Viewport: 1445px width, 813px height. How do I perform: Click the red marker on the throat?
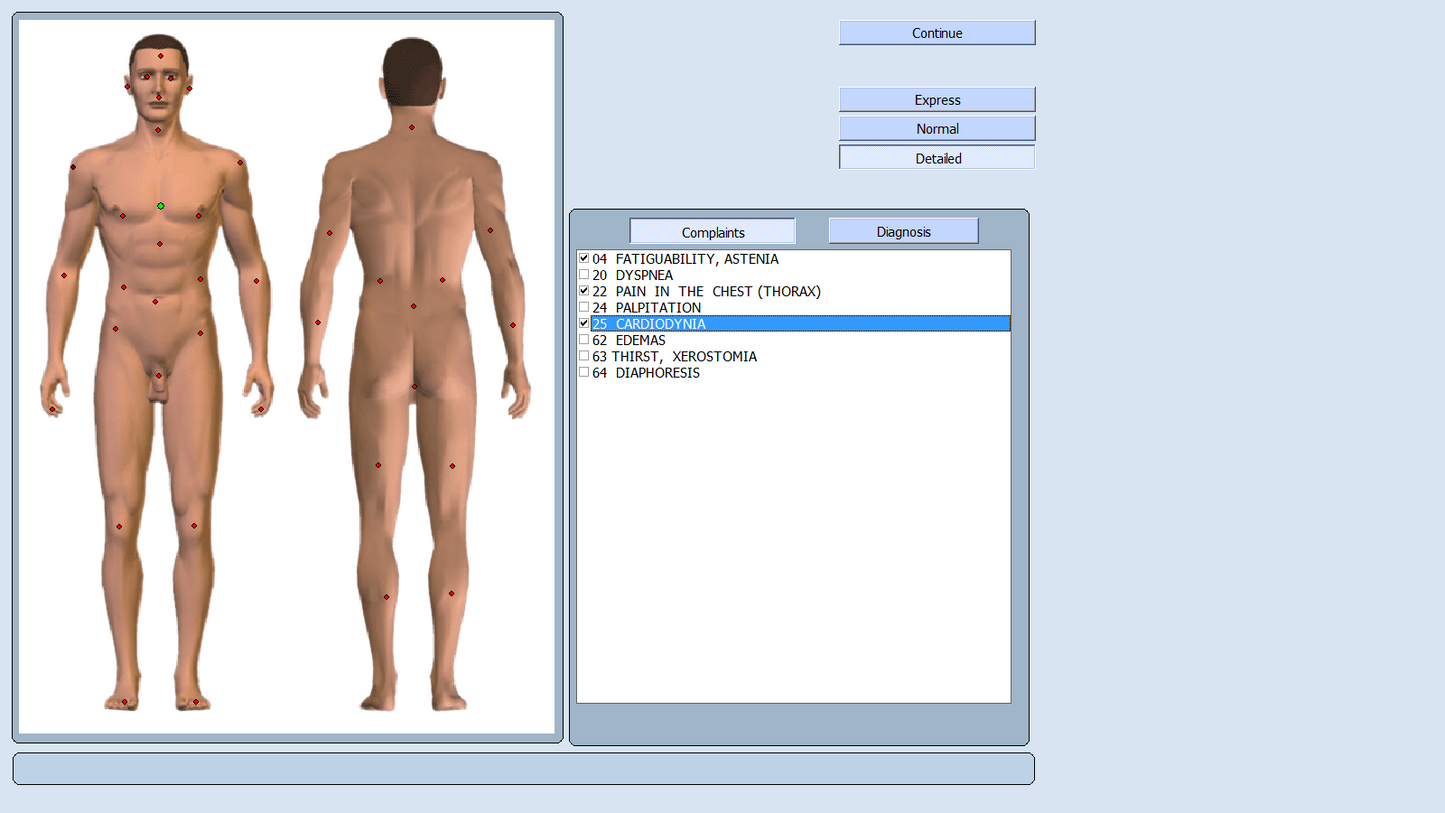coord(158,130)
